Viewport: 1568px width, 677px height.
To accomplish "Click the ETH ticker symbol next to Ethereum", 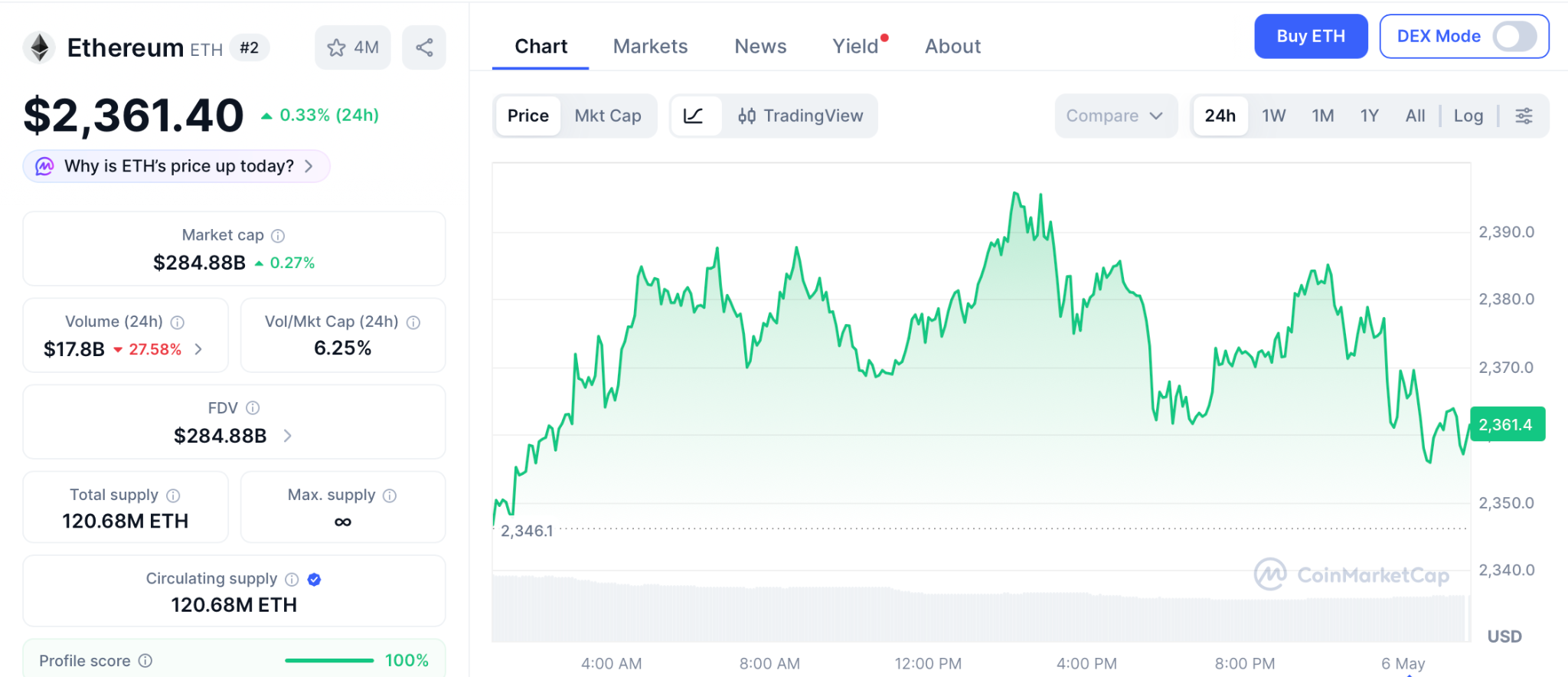I will (207, 50).
